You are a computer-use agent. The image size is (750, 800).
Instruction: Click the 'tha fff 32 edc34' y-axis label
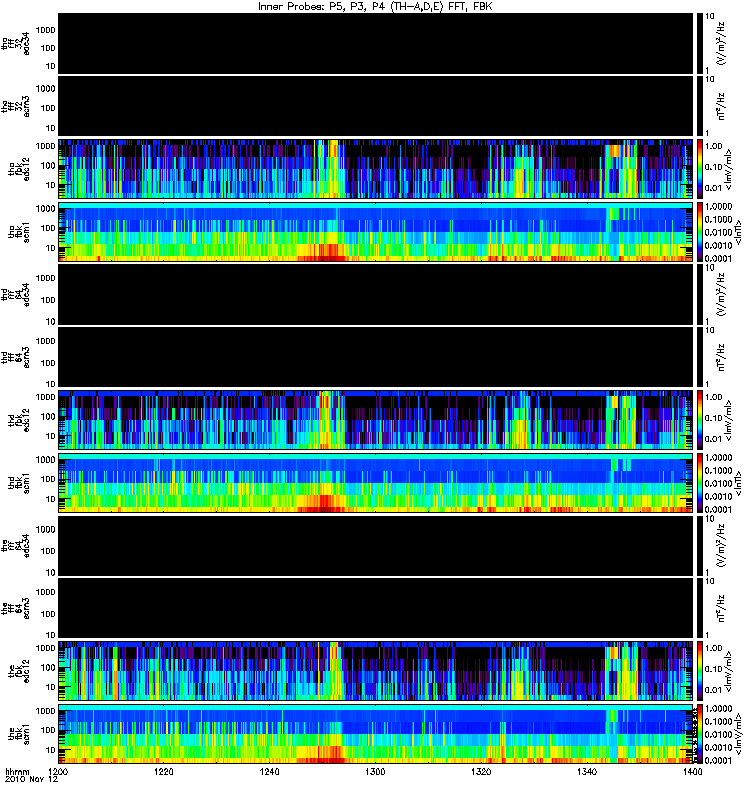pyautogui.click(x=15, y=43)
